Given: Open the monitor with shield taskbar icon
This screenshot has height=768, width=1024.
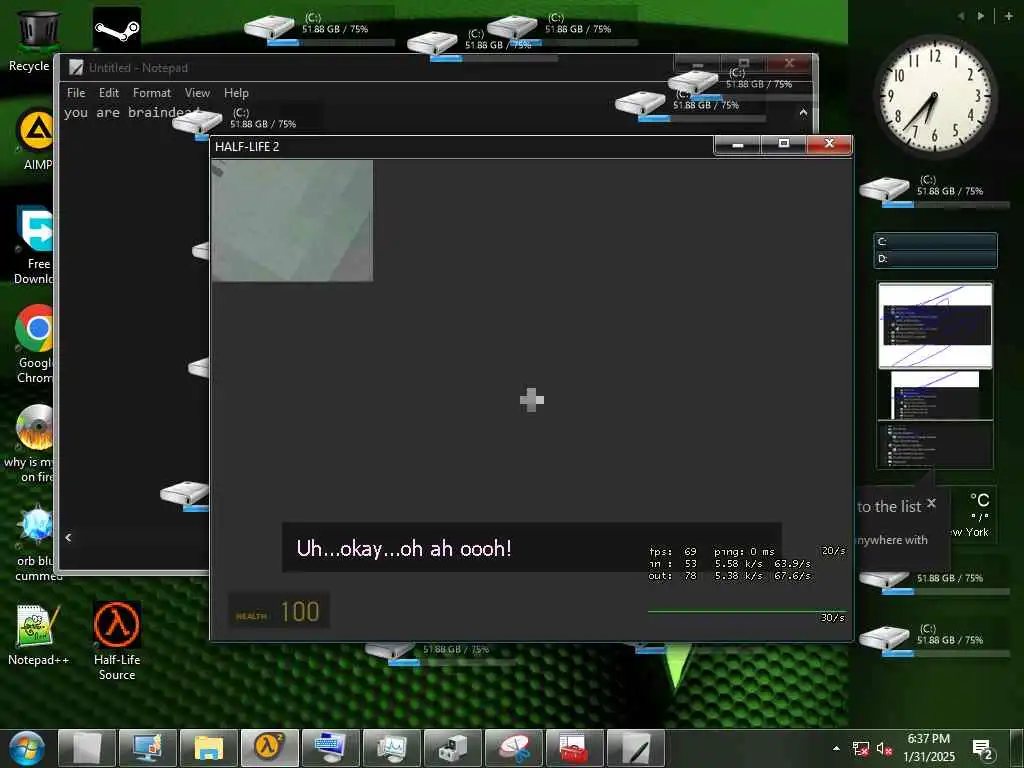Looking at the screenshot, I should (x=148, y=748).
